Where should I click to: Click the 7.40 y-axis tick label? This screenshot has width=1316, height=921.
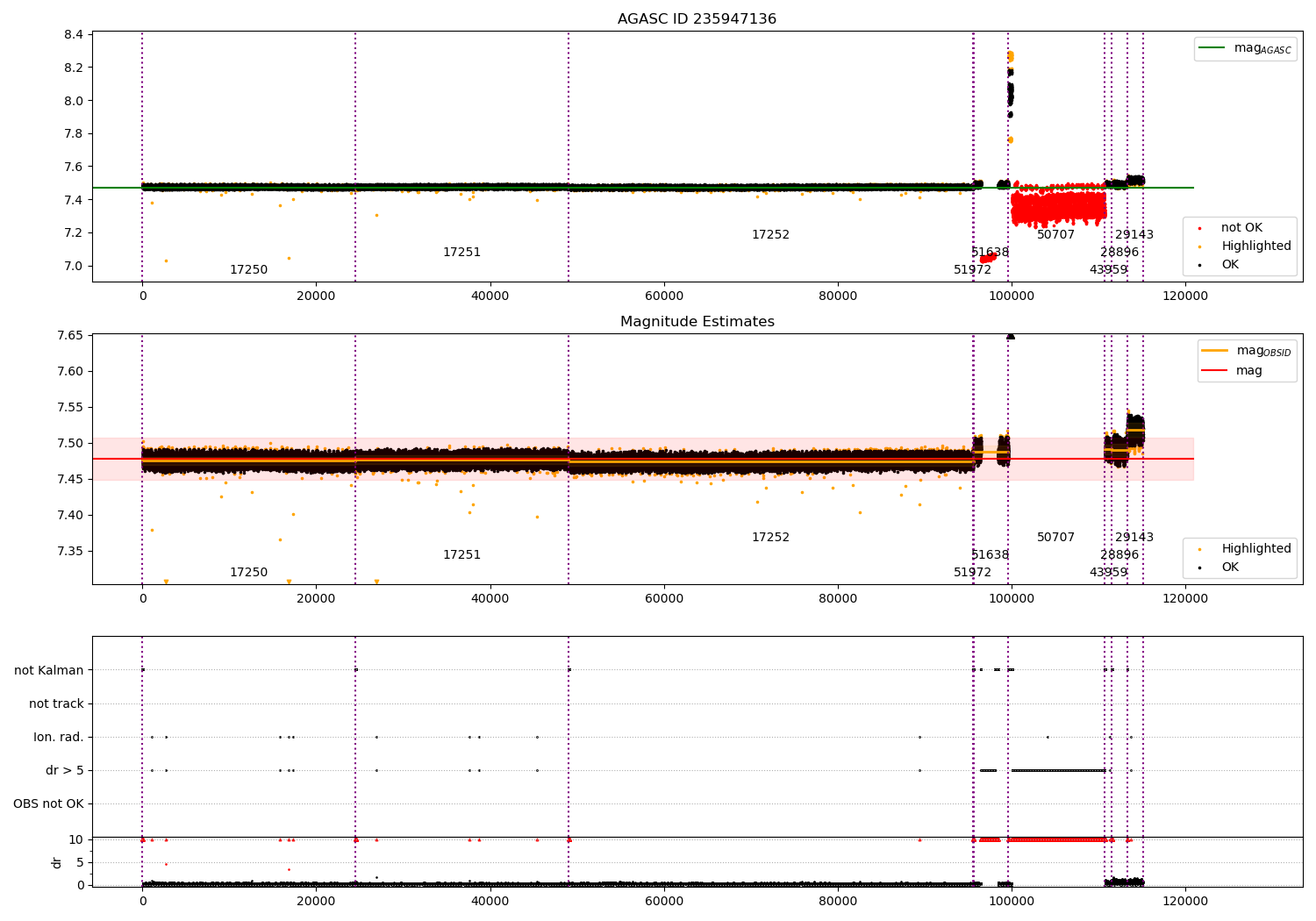(x=71, y=516)
